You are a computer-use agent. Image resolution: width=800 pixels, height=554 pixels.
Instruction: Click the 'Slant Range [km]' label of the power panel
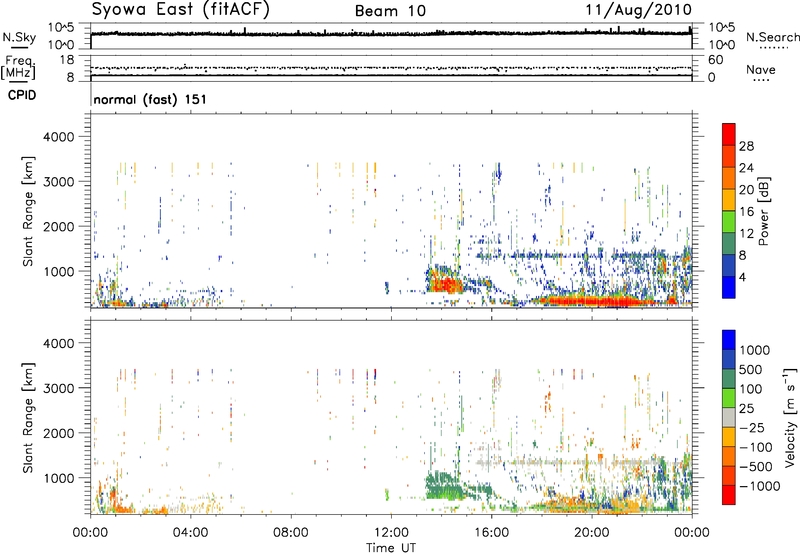point(28,211)
